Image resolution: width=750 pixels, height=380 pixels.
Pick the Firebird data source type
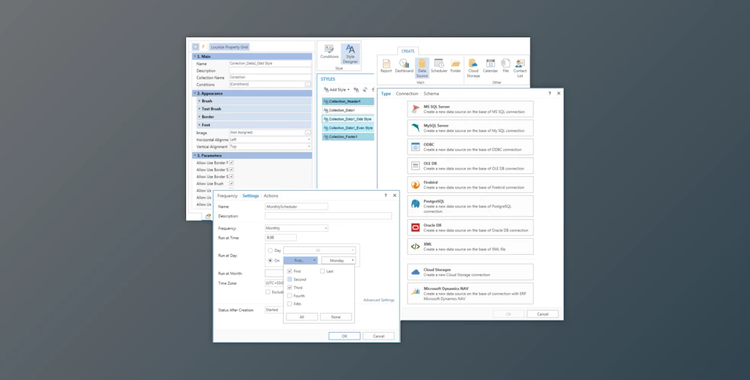click(470, 185)
